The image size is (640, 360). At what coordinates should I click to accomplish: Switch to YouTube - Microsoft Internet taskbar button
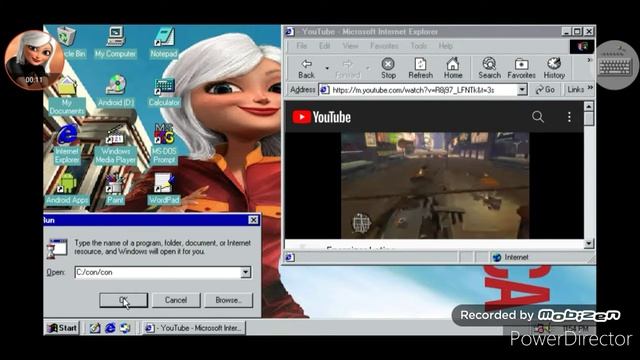(x=194, y=328)
